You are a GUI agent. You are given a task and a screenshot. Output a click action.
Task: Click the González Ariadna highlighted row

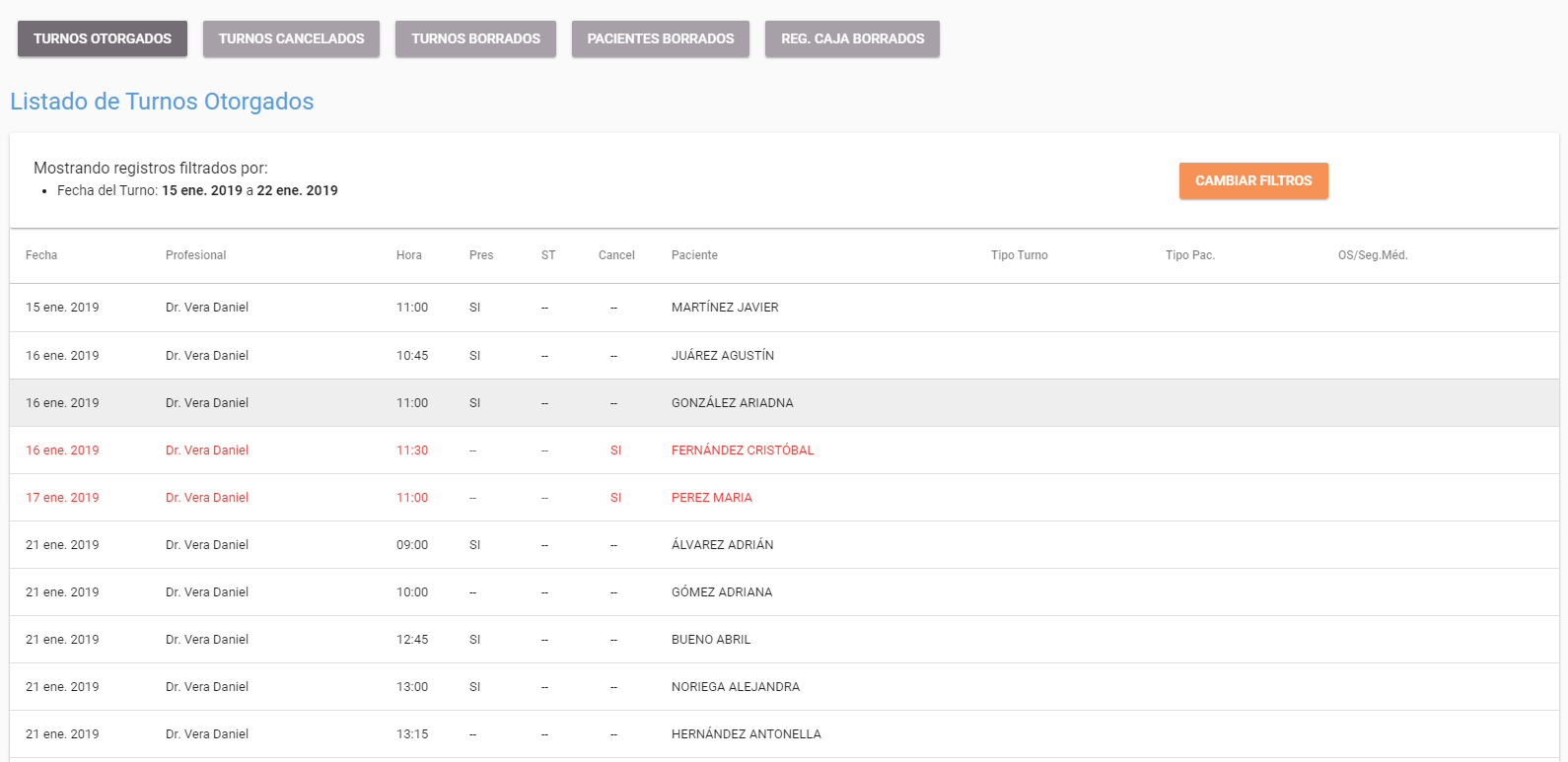[732, 403]
